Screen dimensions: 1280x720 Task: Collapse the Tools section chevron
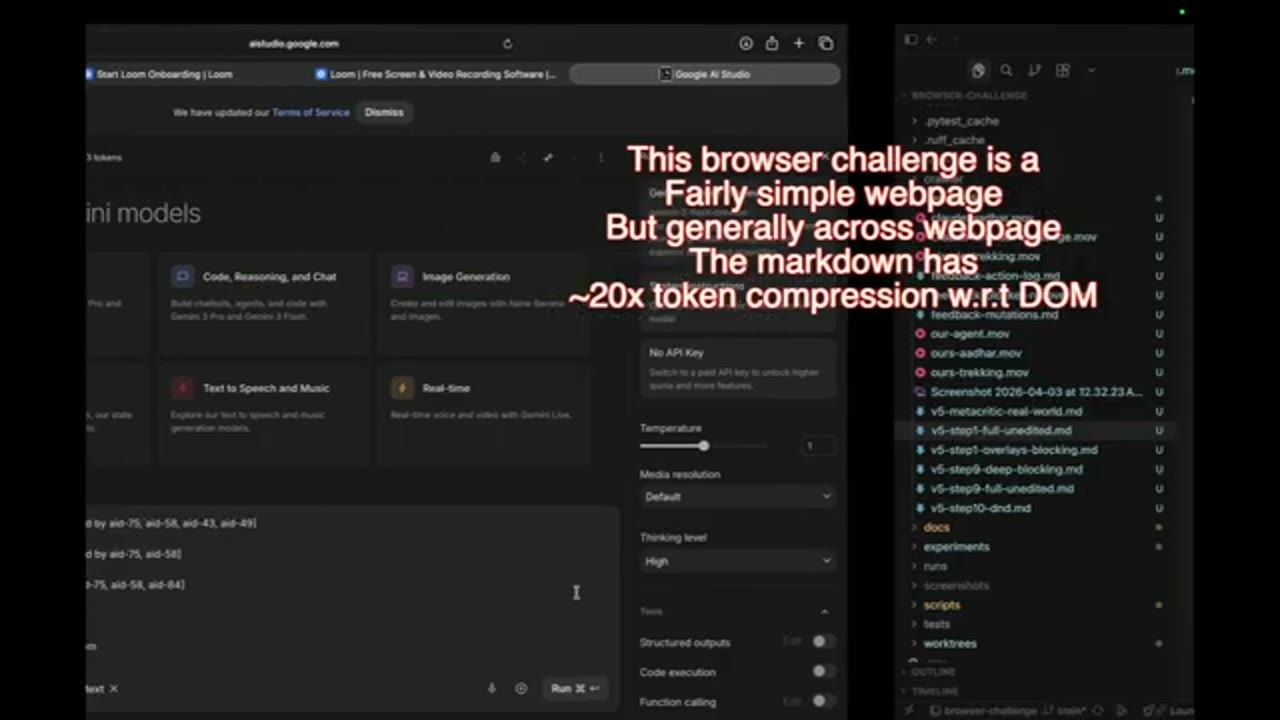pyautogui.click(x=824, y=611)
